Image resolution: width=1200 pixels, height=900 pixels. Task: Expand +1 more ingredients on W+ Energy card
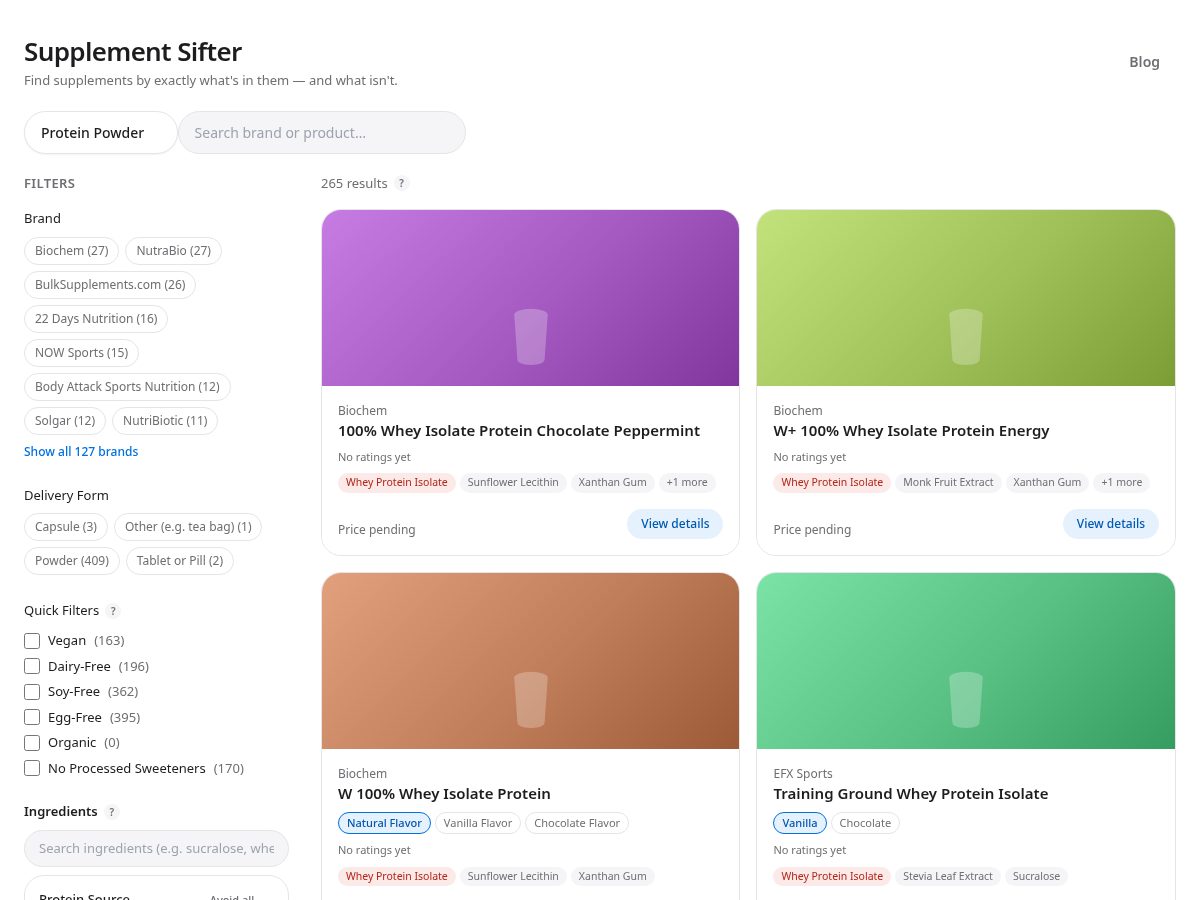pyautogui.click(x=1121, y=482)
